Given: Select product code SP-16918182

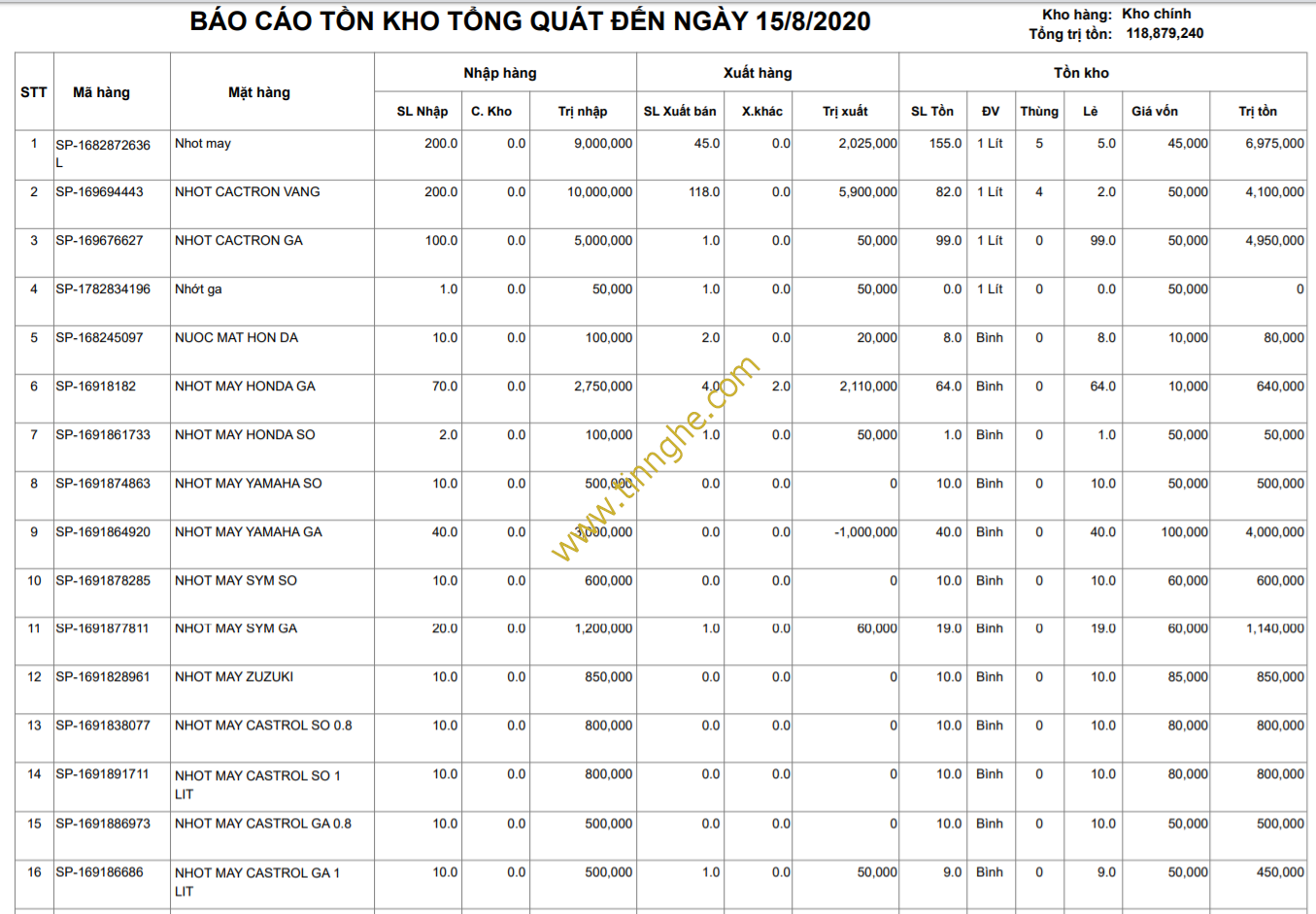Looking at the screenshot, I should coord(95,387).
